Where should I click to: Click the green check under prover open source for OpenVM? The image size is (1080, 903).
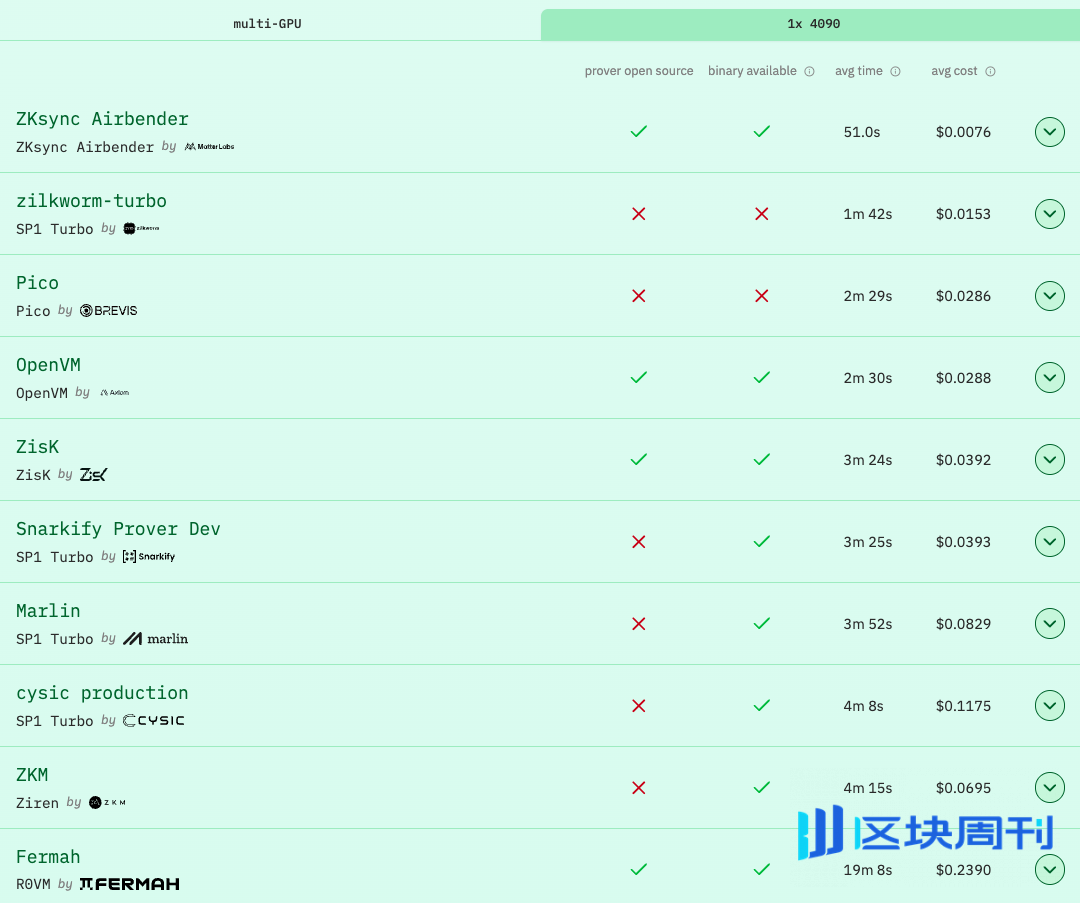coord(638,378)
